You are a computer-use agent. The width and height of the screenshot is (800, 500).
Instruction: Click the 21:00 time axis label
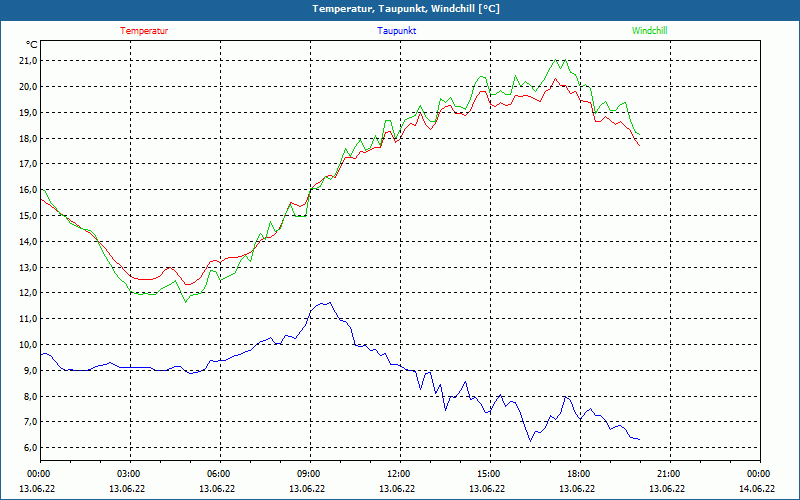668,474
